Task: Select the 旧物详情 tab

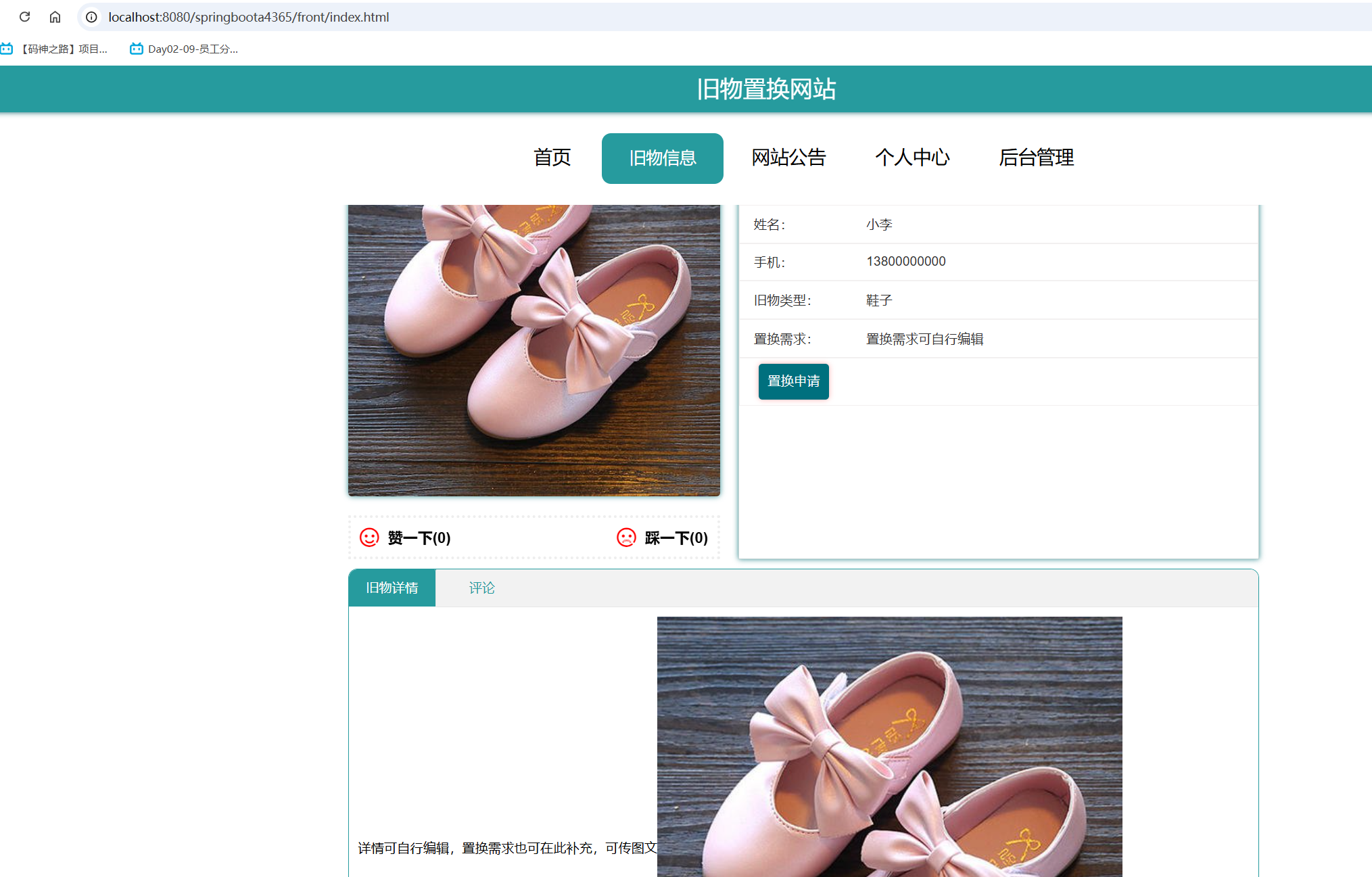Action: [x=392, y=588]
